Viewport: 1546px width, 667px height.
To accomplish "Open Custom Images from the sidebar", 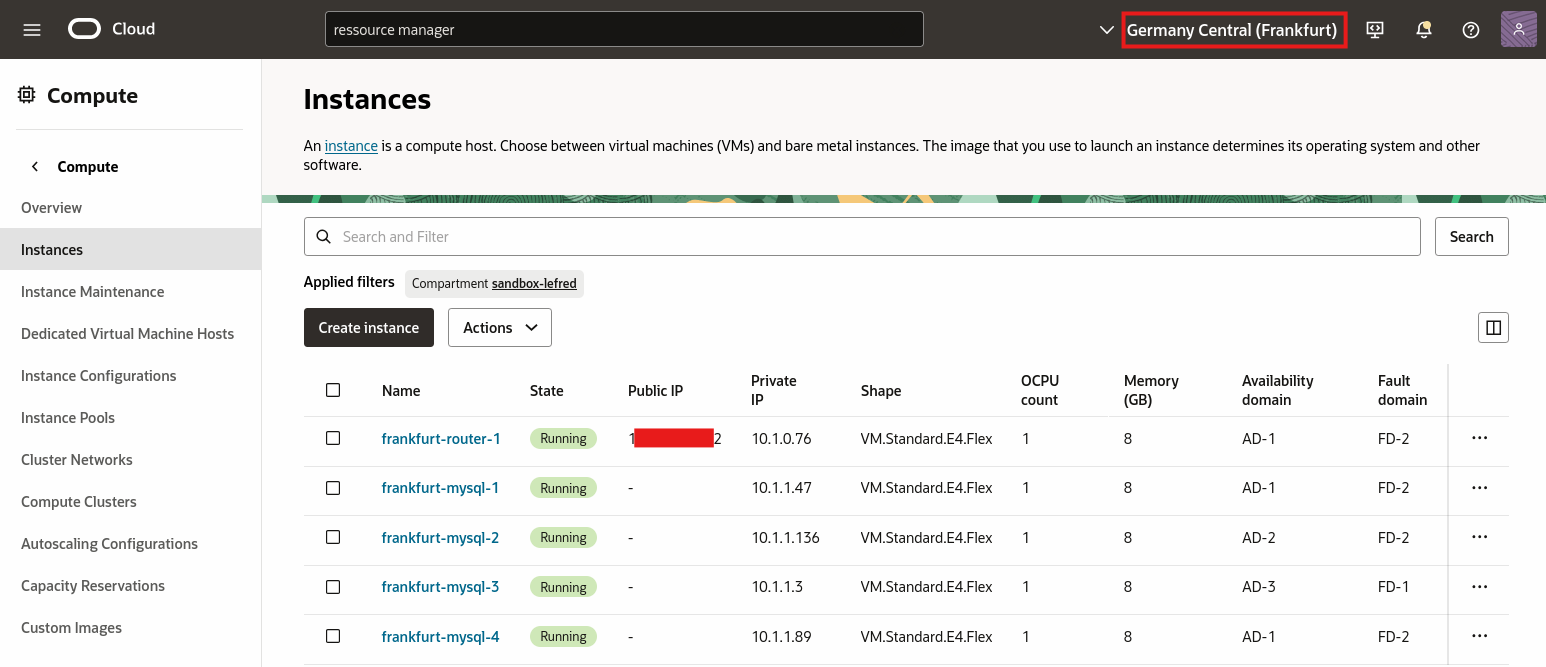I will (71, 627).
